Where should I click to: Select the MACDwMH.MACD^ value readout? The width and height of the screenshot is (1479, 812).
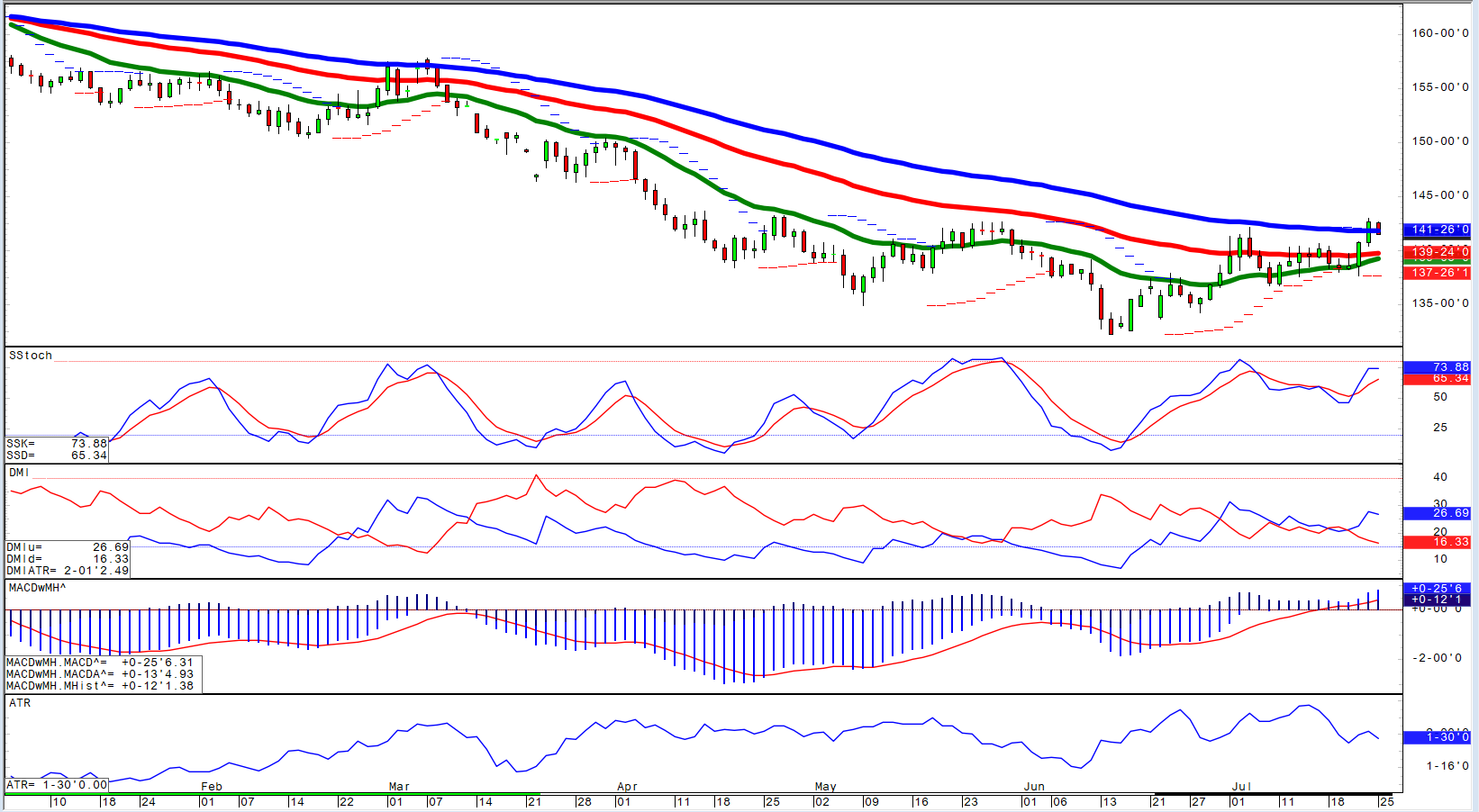(100, 663)
